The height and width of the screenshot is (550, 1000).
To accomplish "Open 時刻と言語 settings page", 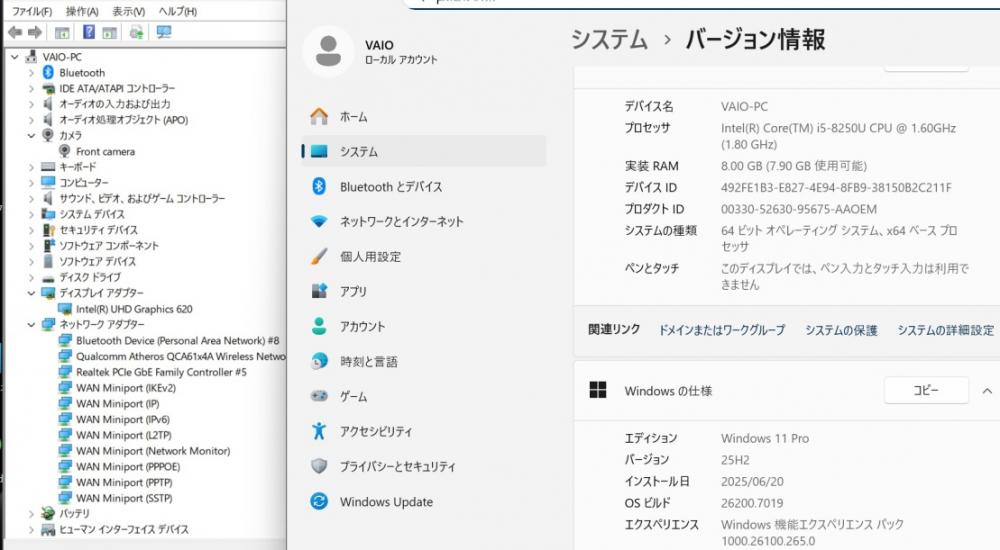I will (x=423, y=362).
